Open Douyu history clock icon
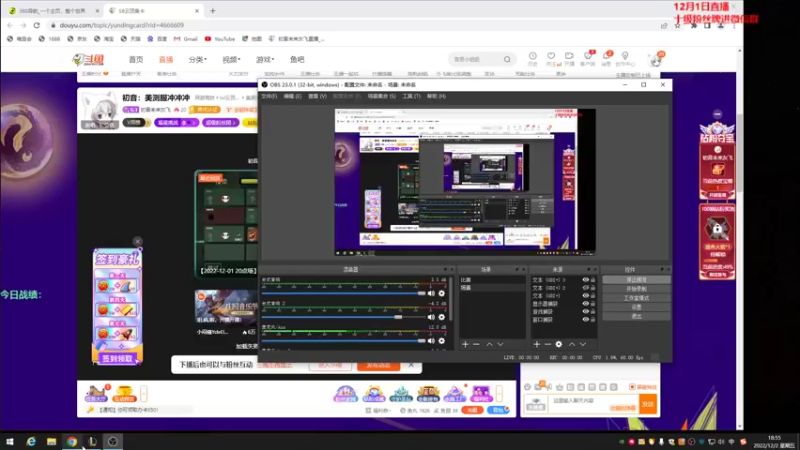The height and width of the screenshot is (450, 800). [532, 56]
